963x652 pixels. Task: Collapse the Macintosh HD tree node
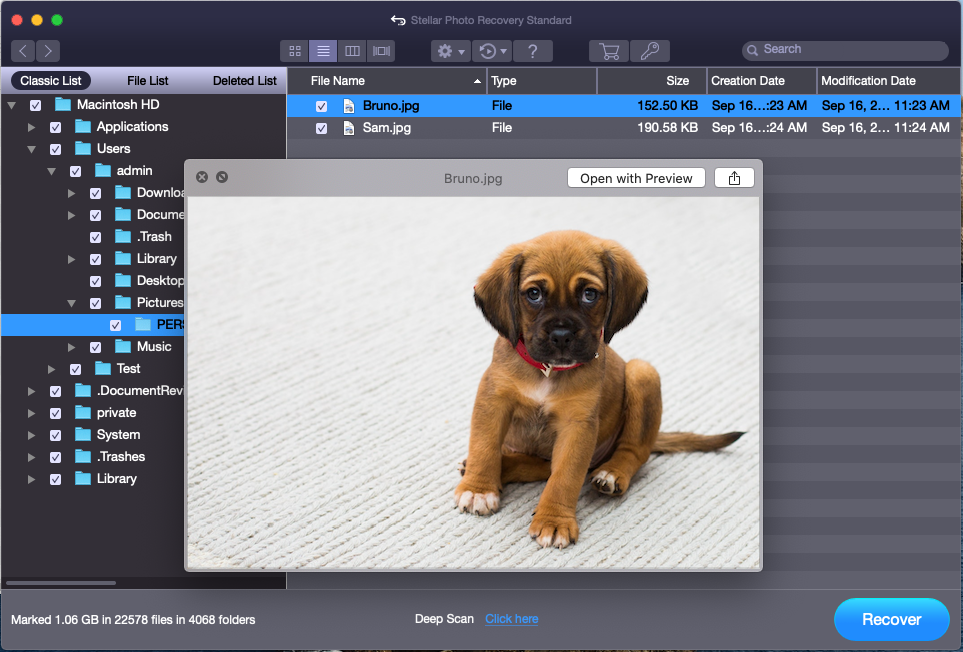[x=12, y=105]
